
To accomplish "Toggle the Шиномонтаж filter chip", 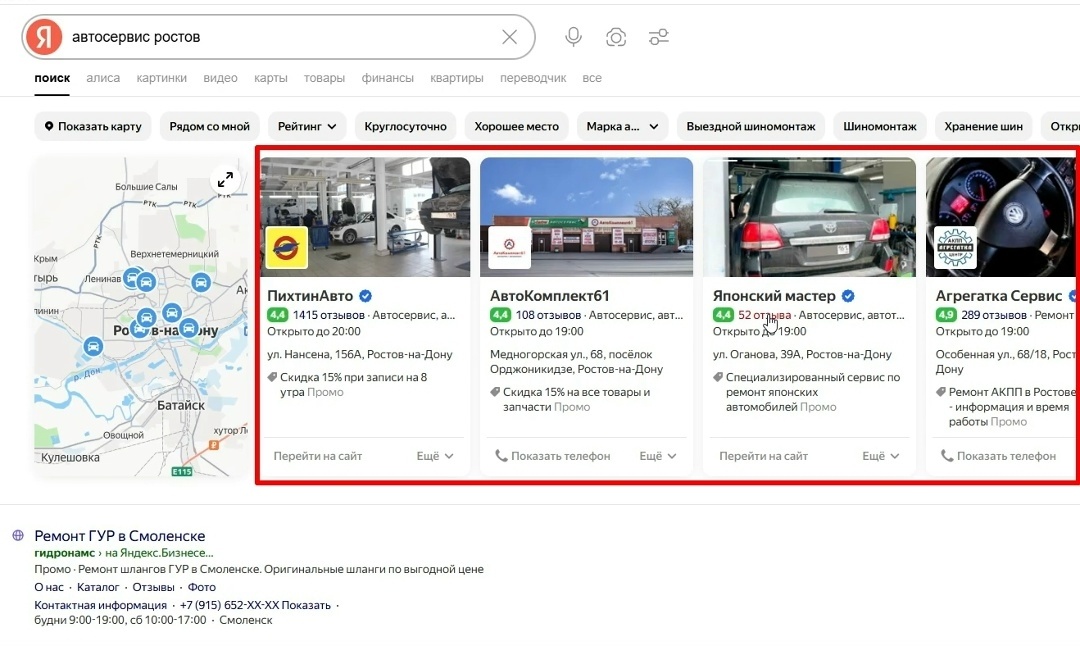I will click(880, 126).
